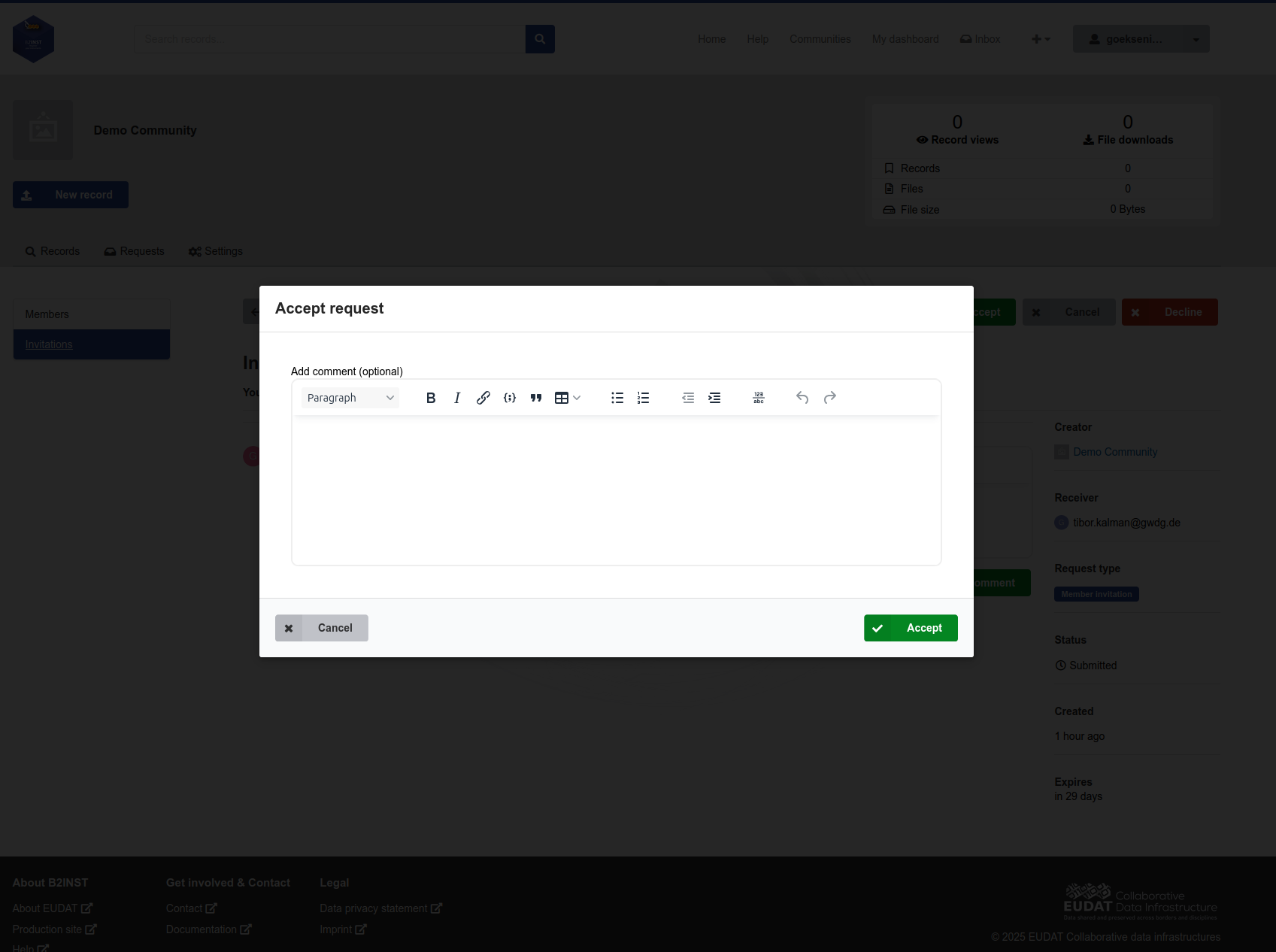This screenshot has width=1276, height=952.
Task: Open My dashboard
Action: [x=905, y=39]
